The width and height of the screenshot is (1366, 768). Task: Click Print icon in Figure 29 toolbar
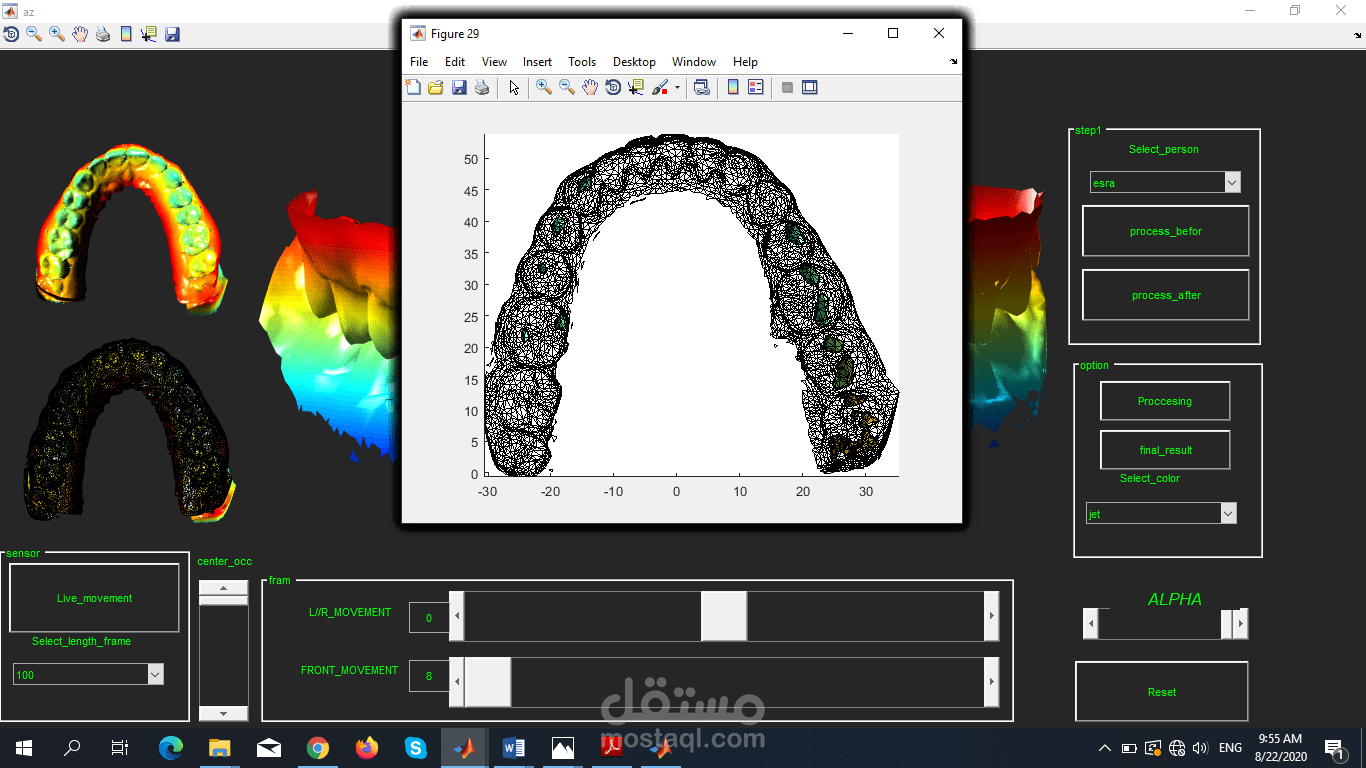pyautogui.click(x=482, y=88)
